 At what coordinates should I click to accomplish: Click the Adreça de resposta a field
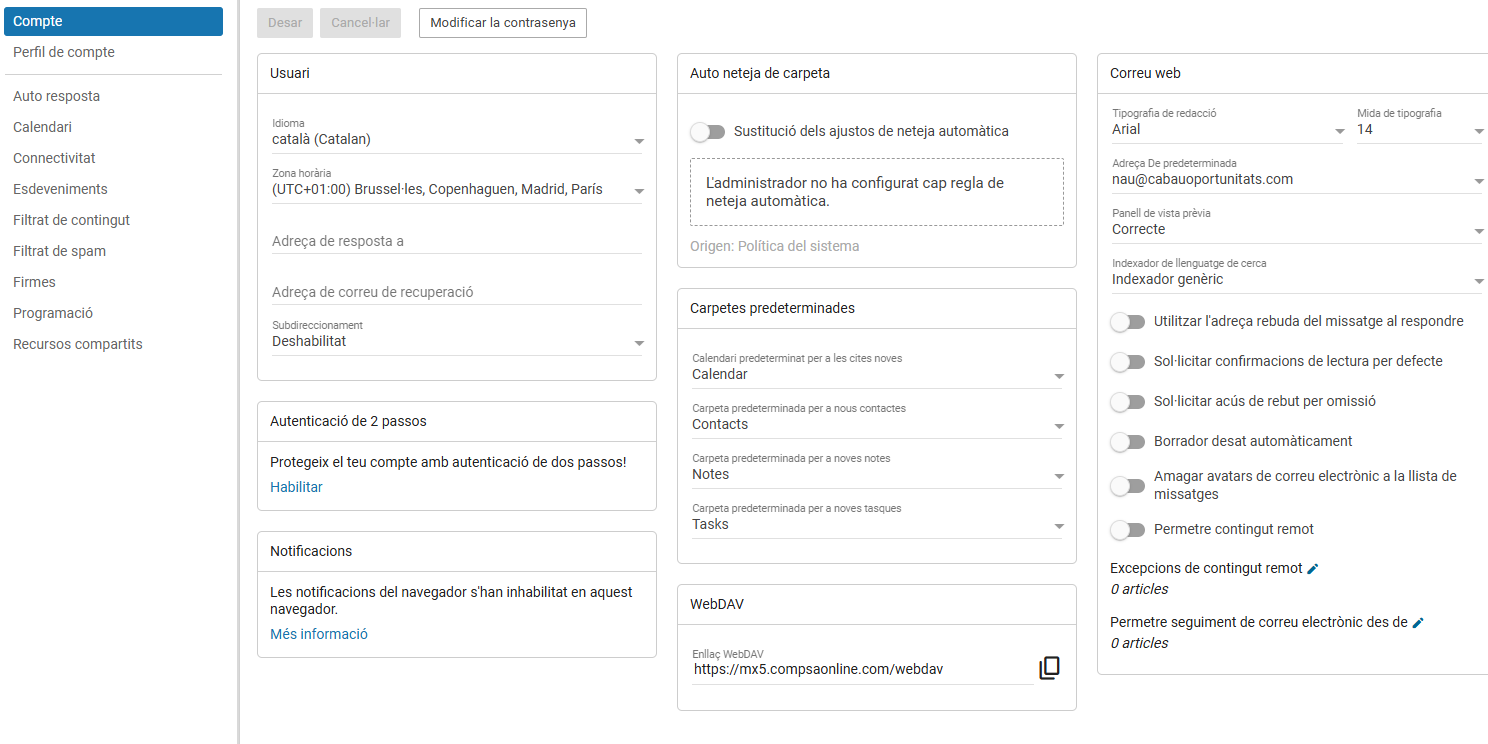tap(457, 241)
